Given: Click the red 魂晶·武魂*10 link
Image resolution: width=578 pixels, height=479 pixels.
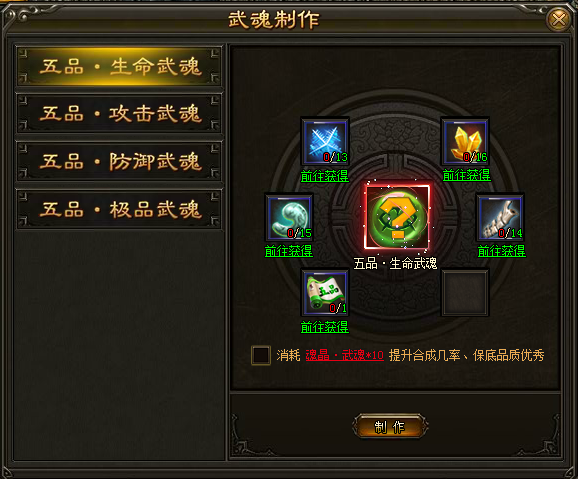Looking at the screenshot, I should [345, 355].
